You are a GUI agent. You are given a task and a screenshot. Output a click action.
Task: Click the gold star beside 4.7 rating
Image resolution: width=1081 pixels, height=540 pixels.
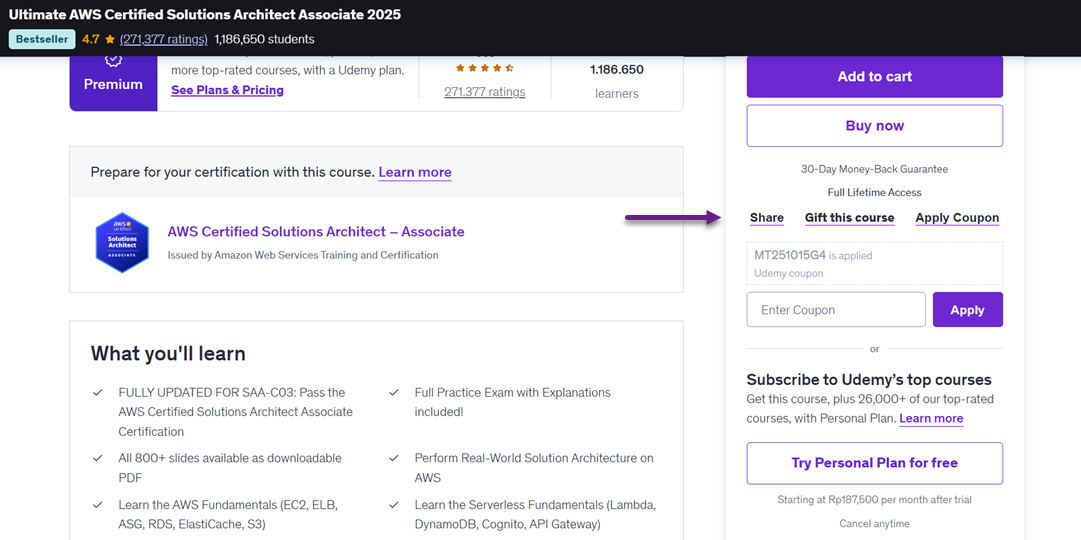[x=110, y=40]
